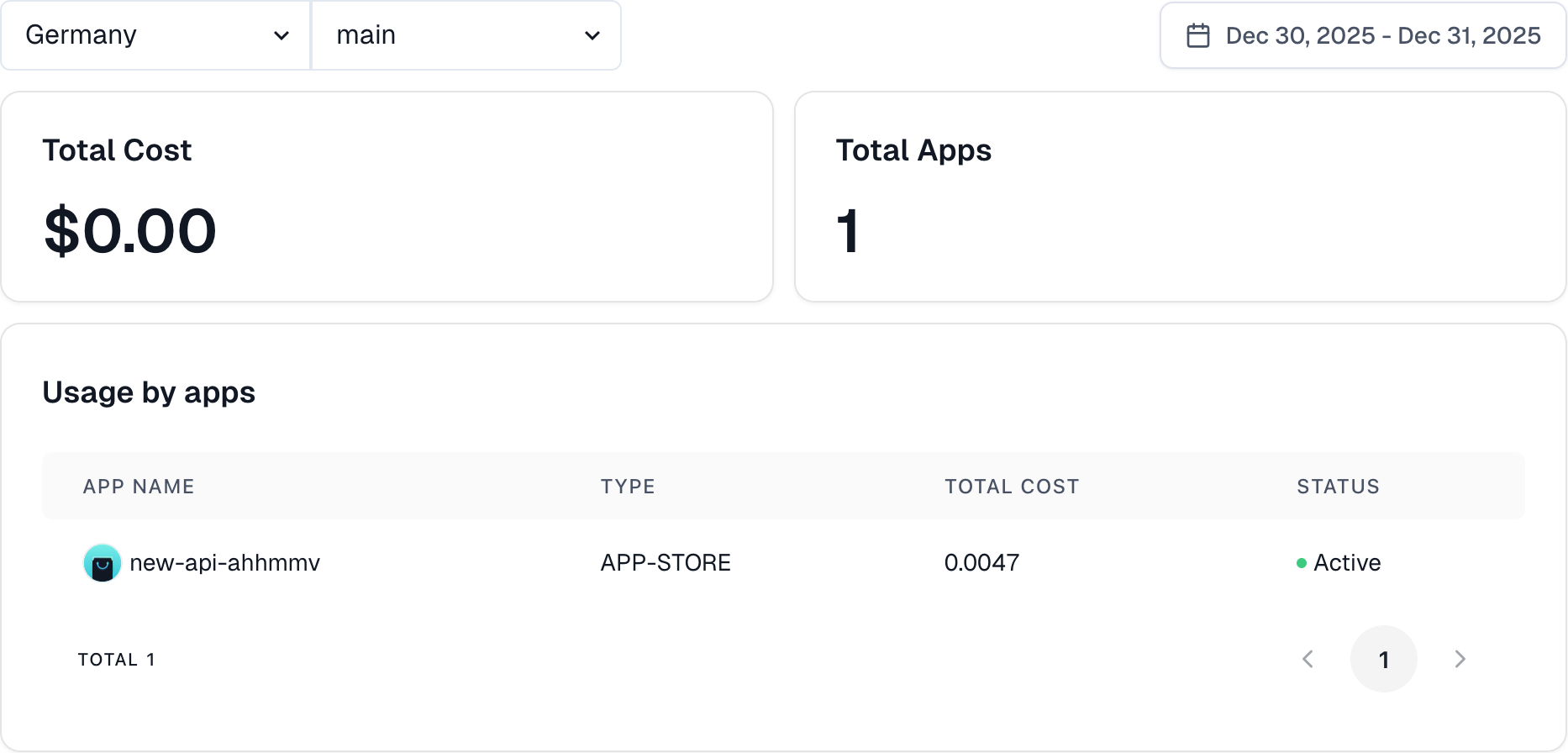The width and height of the screenshot is (1568, 753).
Task: Click the TYPE column header
Action: click(628, 487)
